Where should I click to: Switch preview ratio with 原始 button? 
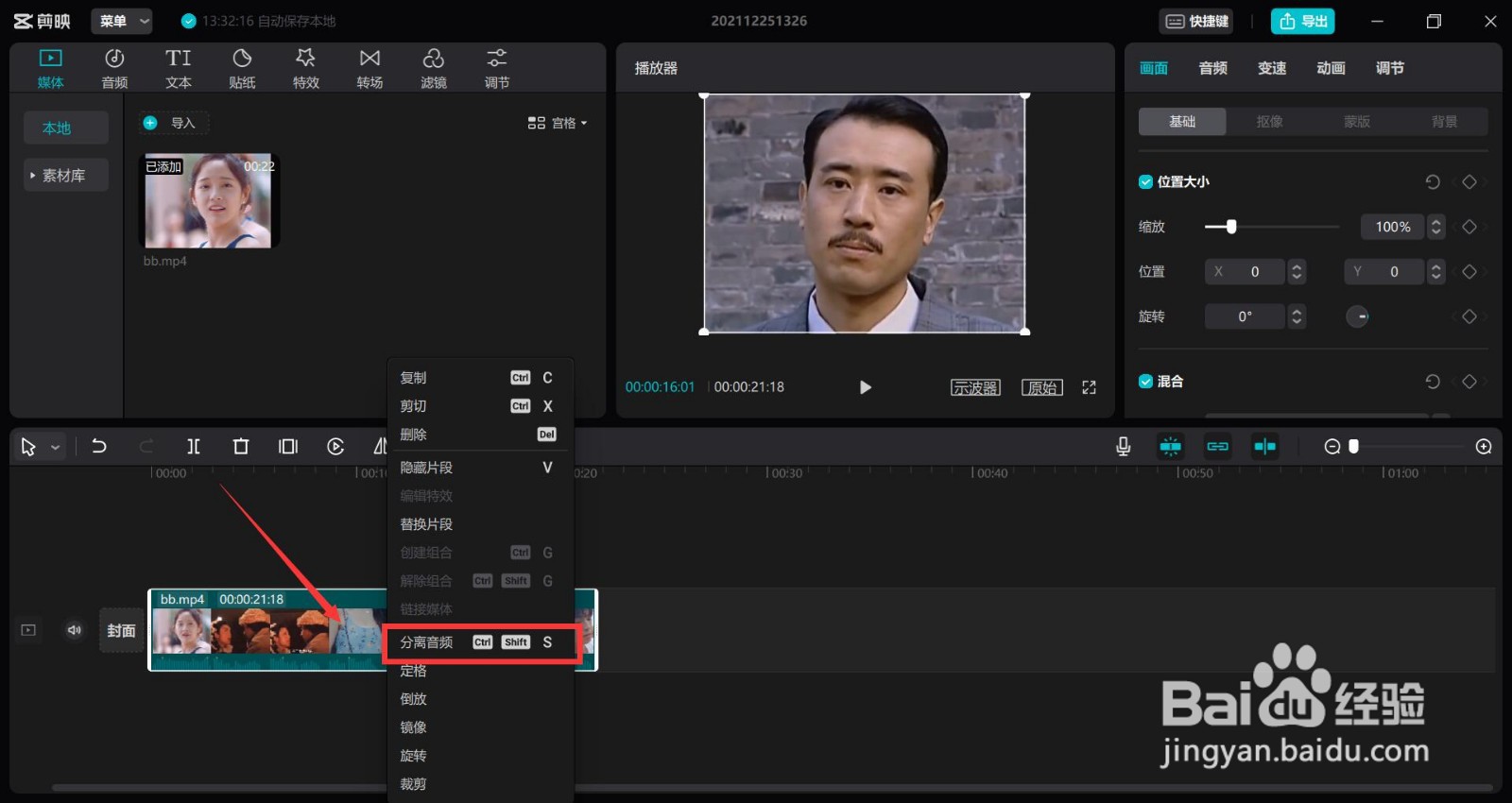tap(1042, 387)
